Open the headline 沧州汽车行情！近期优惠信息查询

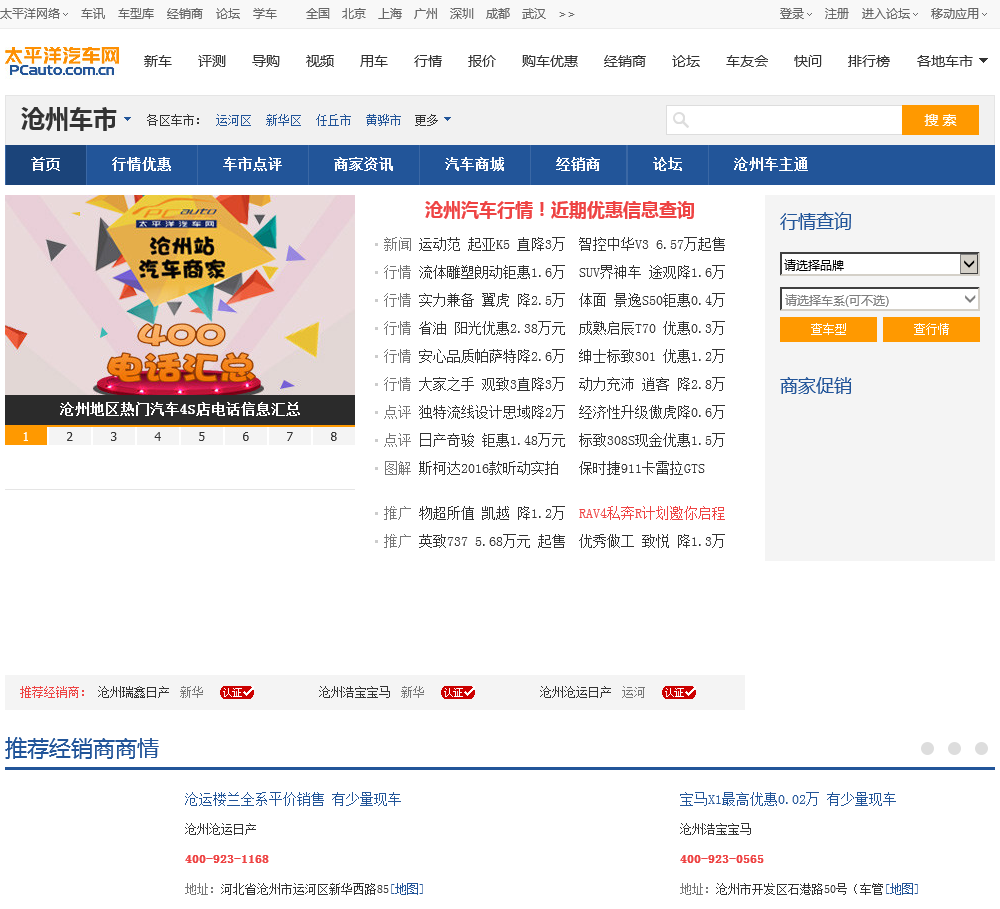point(559,211)
